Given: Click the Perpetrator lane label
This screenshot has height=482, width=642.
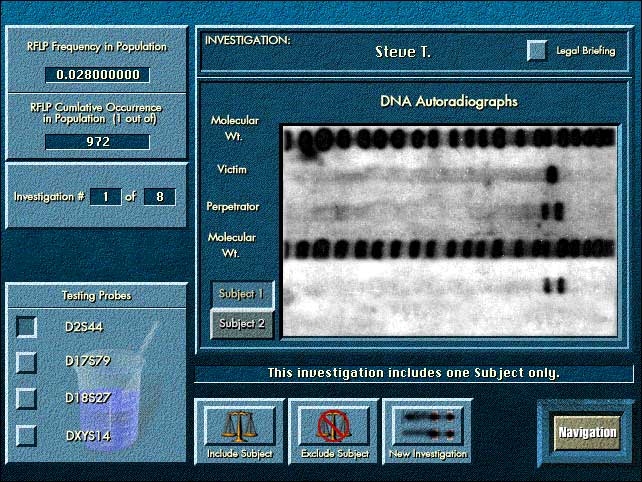Looking at the screenshot, I should [x=233, y=206].
